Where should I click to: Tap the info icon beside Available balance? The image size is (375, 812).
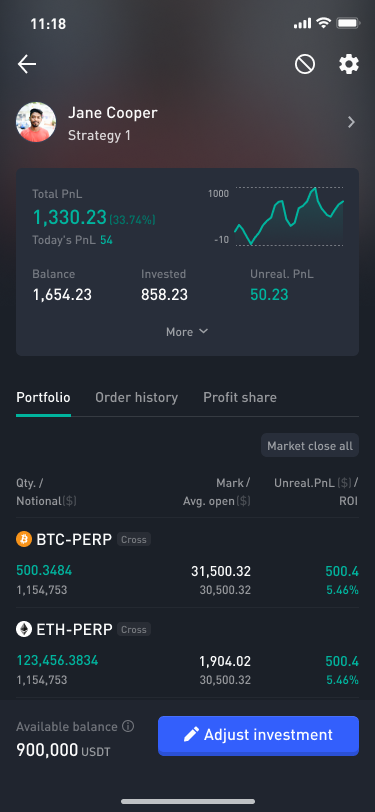click(128, 727)
